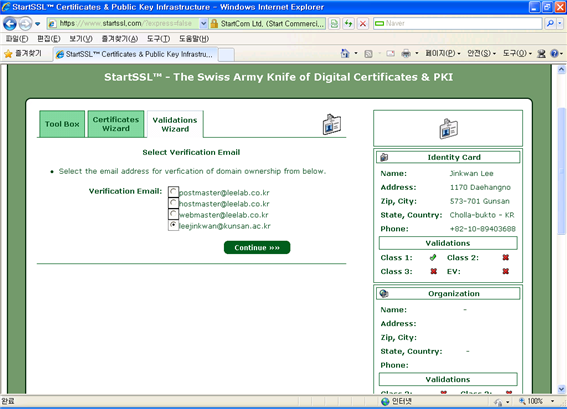
Task: Open the 100% zoom level control
Action: coord(537,401)
